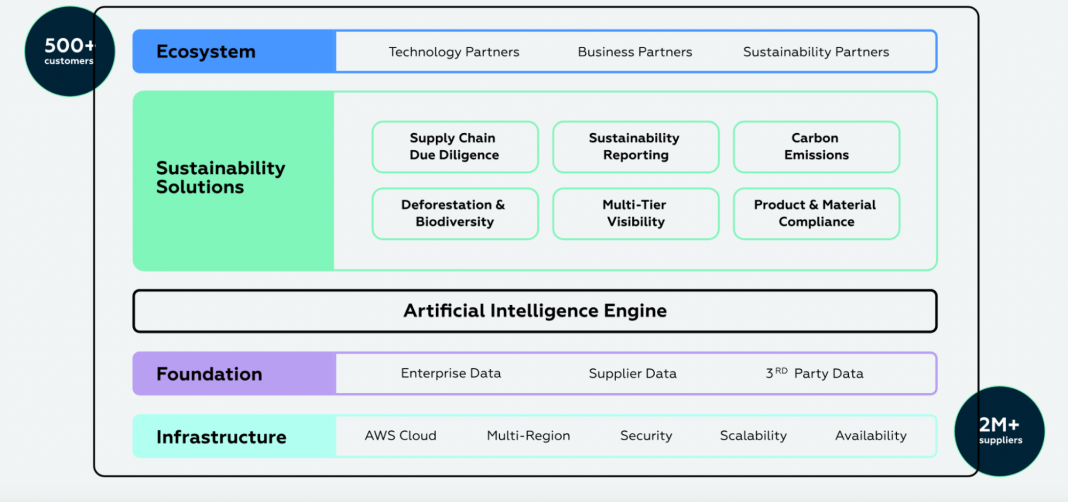Viewport: 1068px width, 502px height.
Task: Click Product & Material Compliance card
Action: click(x=816, y=213)
